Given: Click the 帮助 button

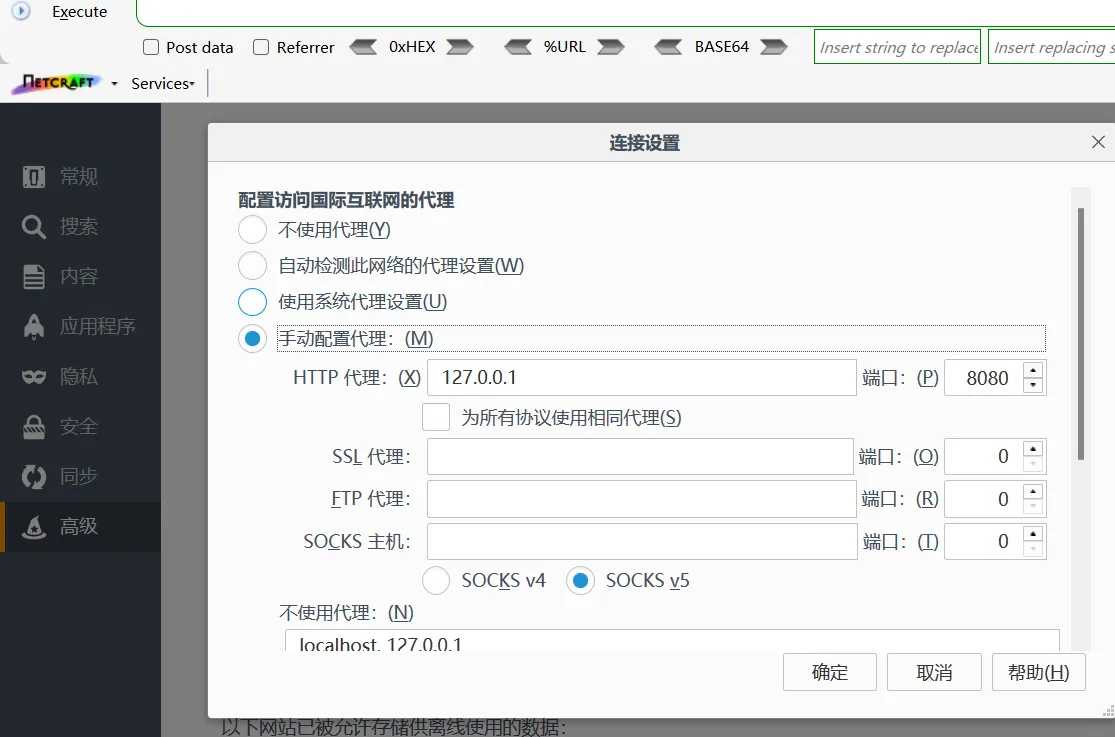Looking at the screenshot, I should point(1038,672).
